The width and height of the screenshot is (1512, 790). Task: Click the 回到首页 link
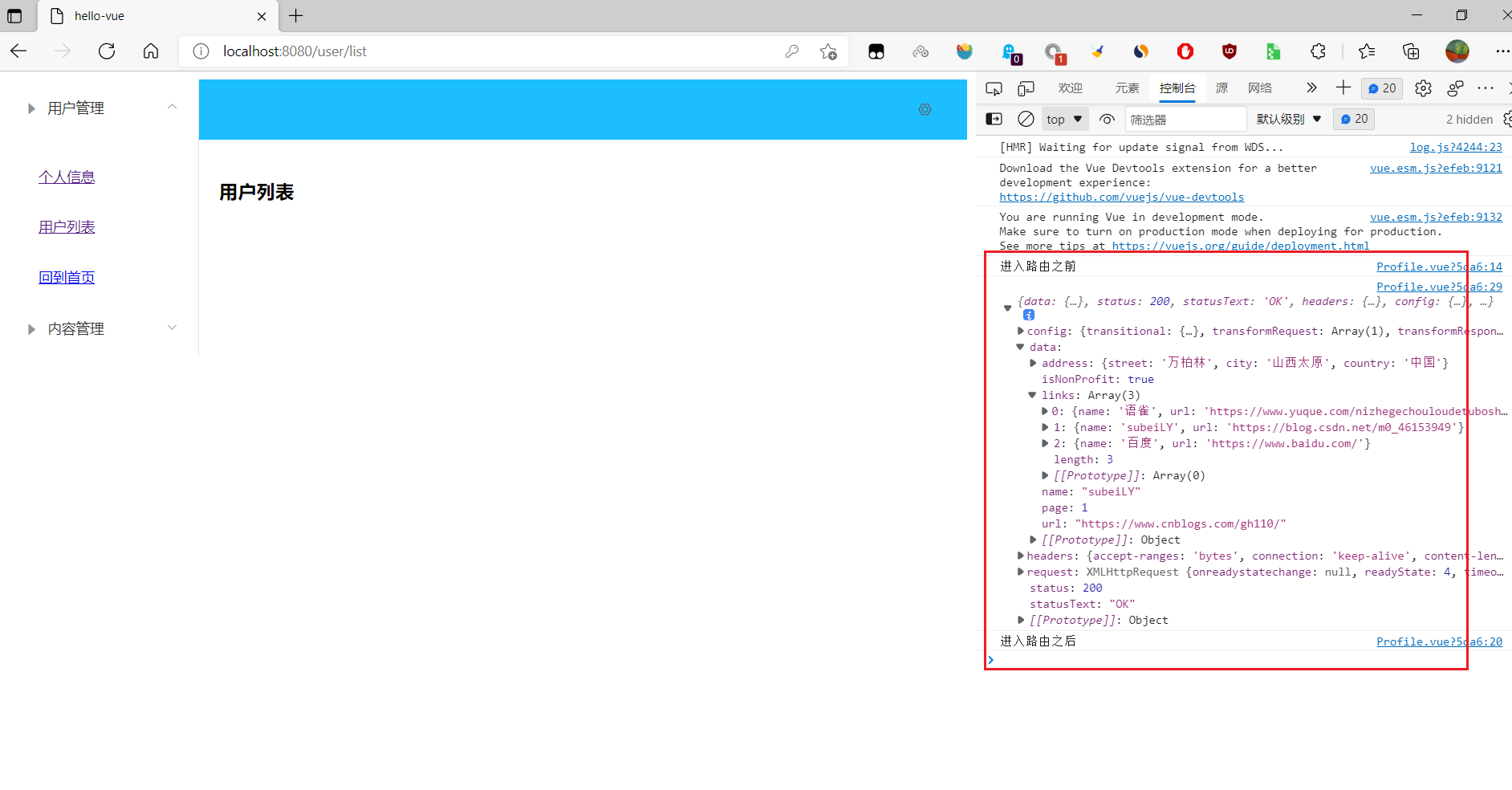point(67,278)
